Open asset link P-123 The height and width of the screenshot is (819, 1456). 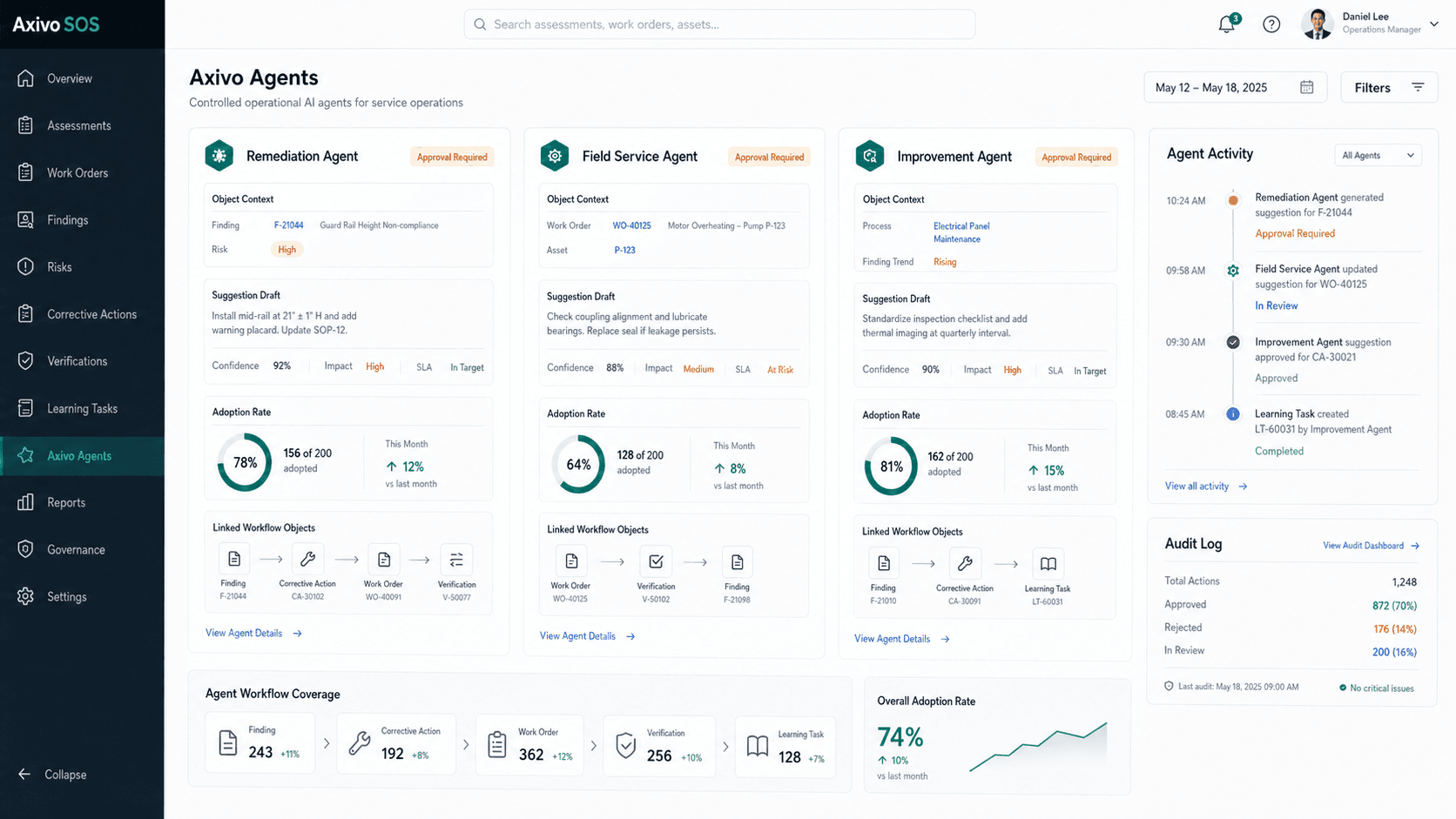point(624,250)
